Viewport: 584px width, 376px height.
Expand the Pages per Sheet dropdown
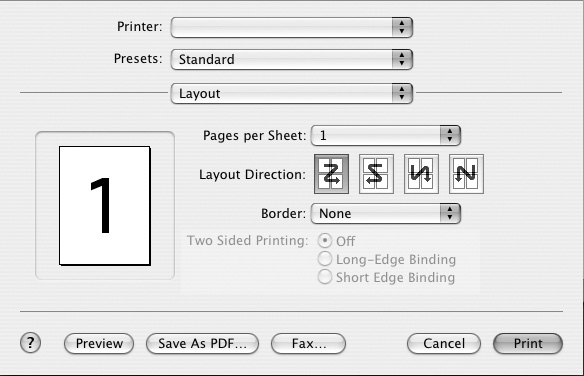click(386, 136)
